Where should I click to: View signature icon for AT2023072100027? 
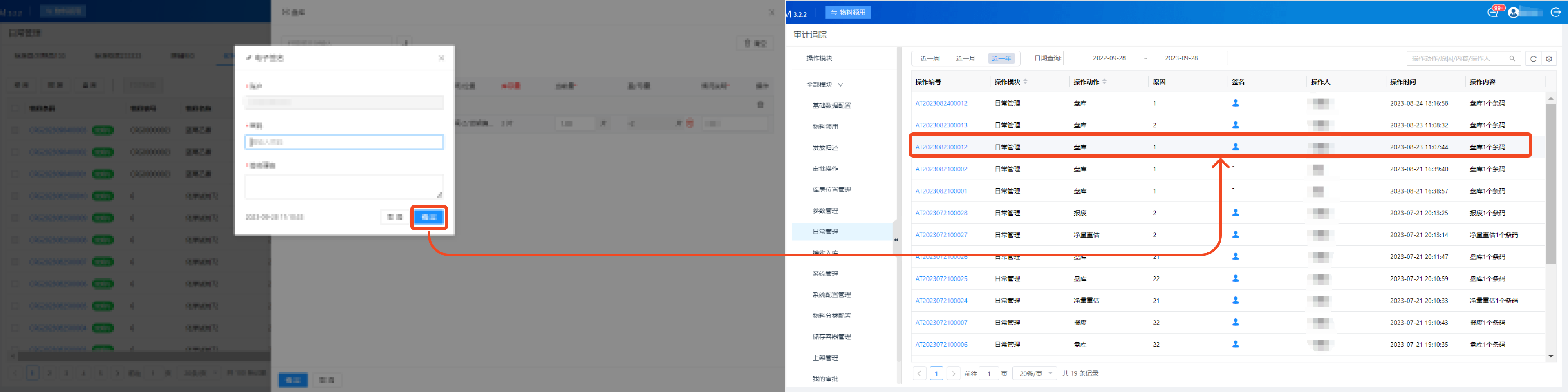click(1236, 235)
